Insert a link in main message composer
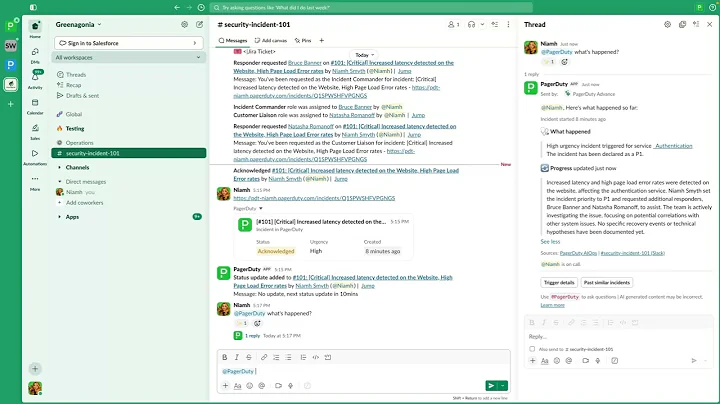 (264, 357)
